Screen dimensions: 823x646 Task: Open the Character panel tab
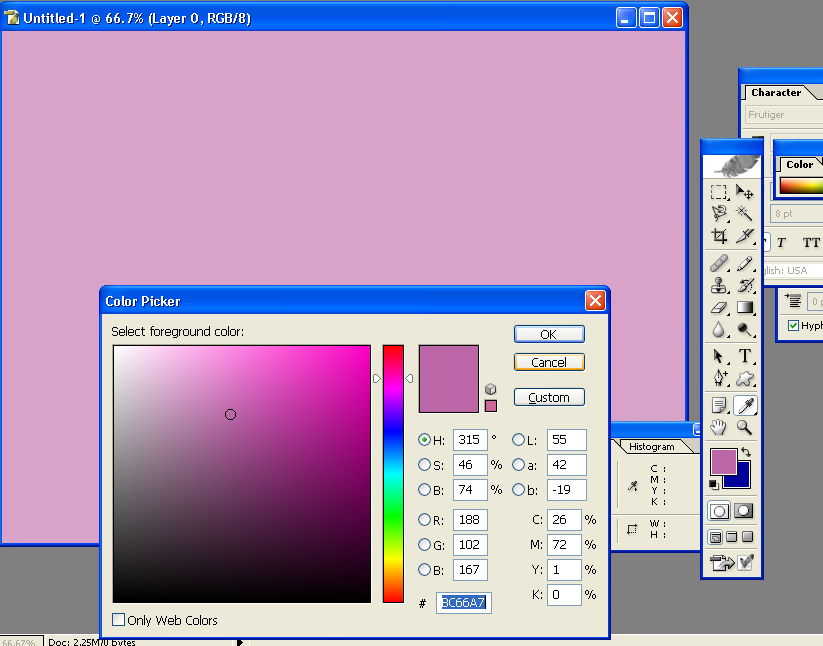point(776,93)
